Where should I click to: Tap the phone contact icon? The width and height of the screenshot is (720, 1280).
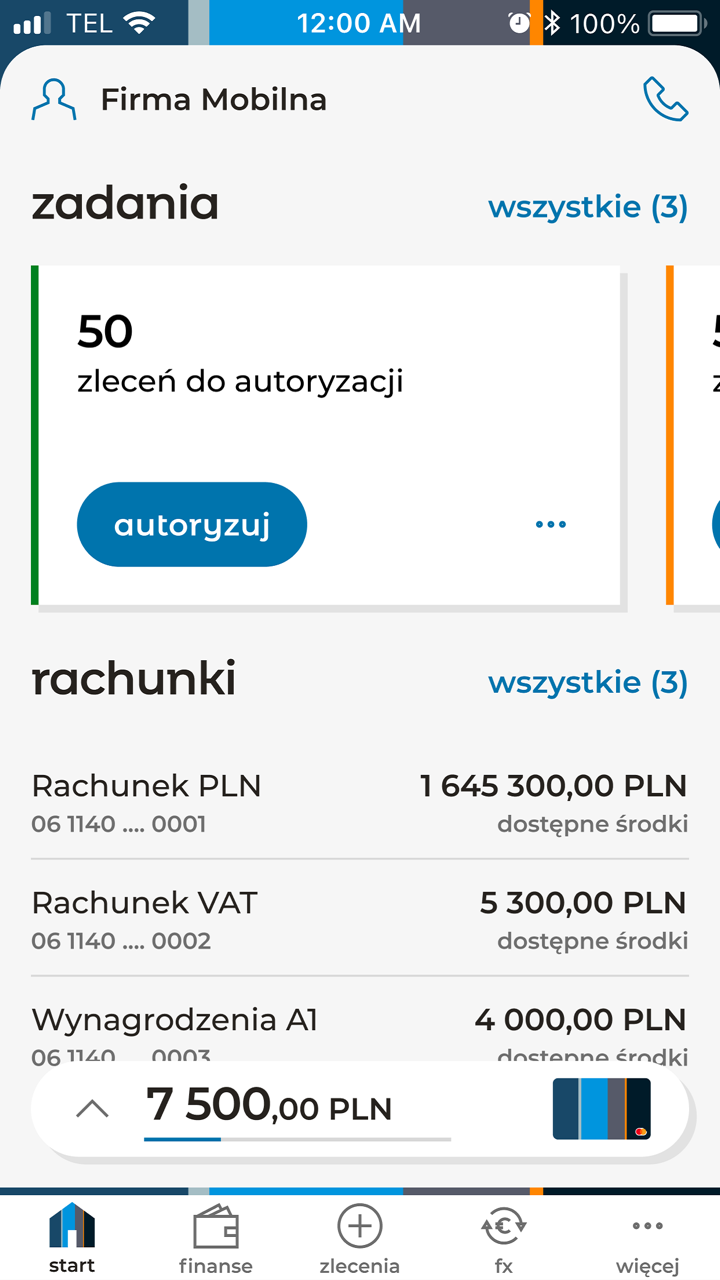tap(665, 99)
